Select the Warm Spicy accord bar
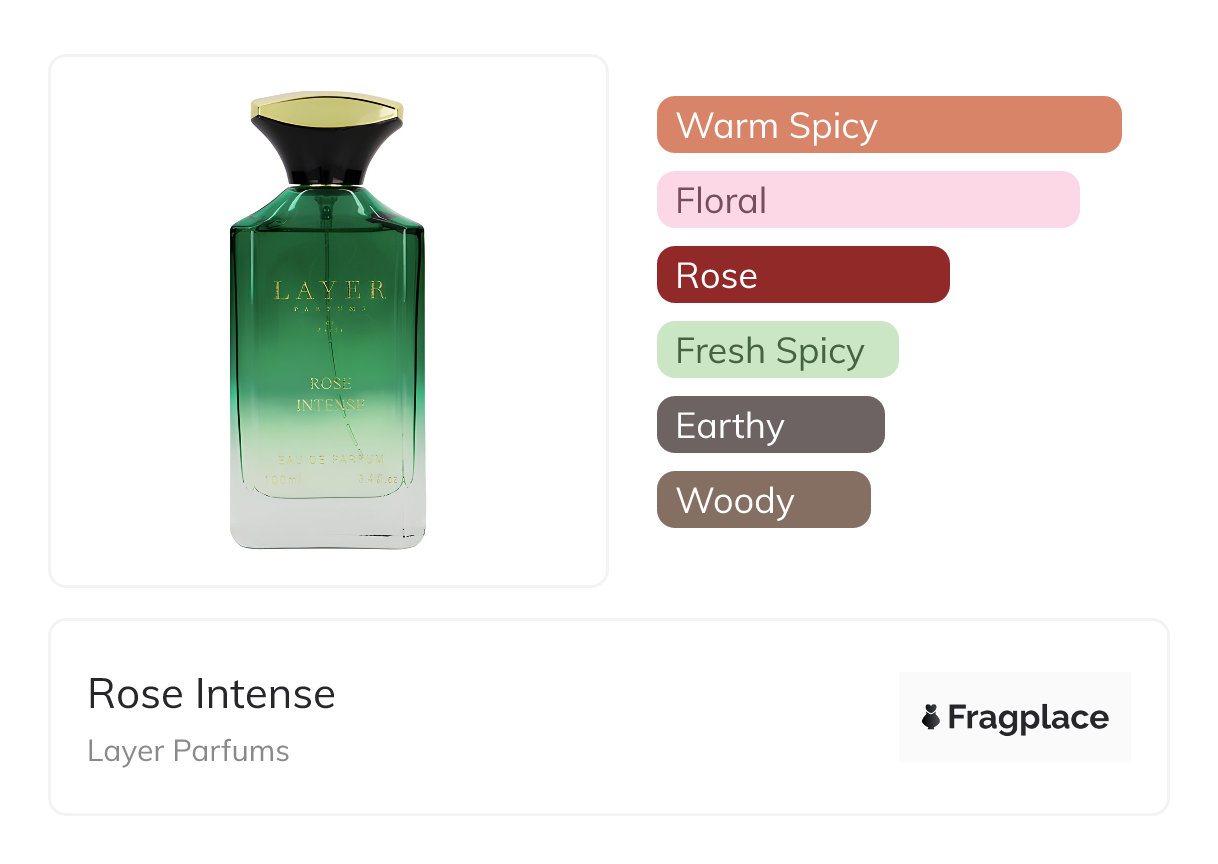Viewport: 1218px width, 864px height. (888, 125)
